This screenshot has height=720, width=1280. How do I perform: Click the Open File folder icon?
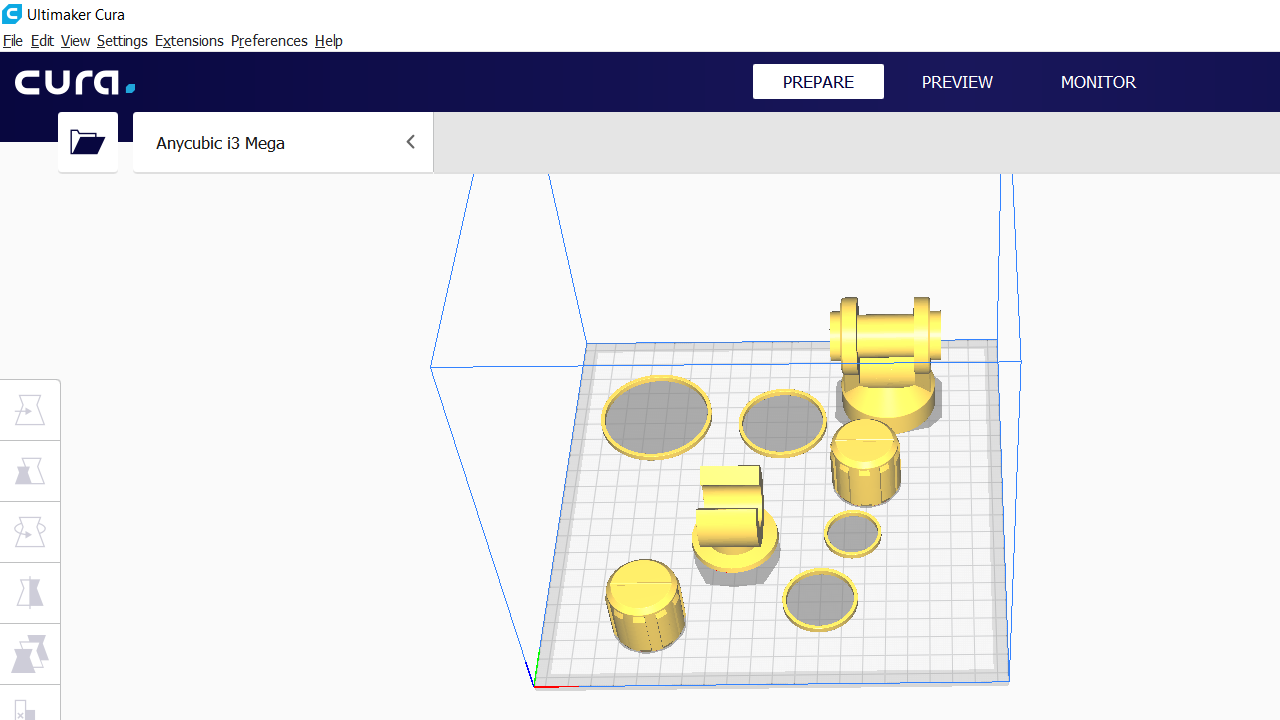click(x=88, y=142)
